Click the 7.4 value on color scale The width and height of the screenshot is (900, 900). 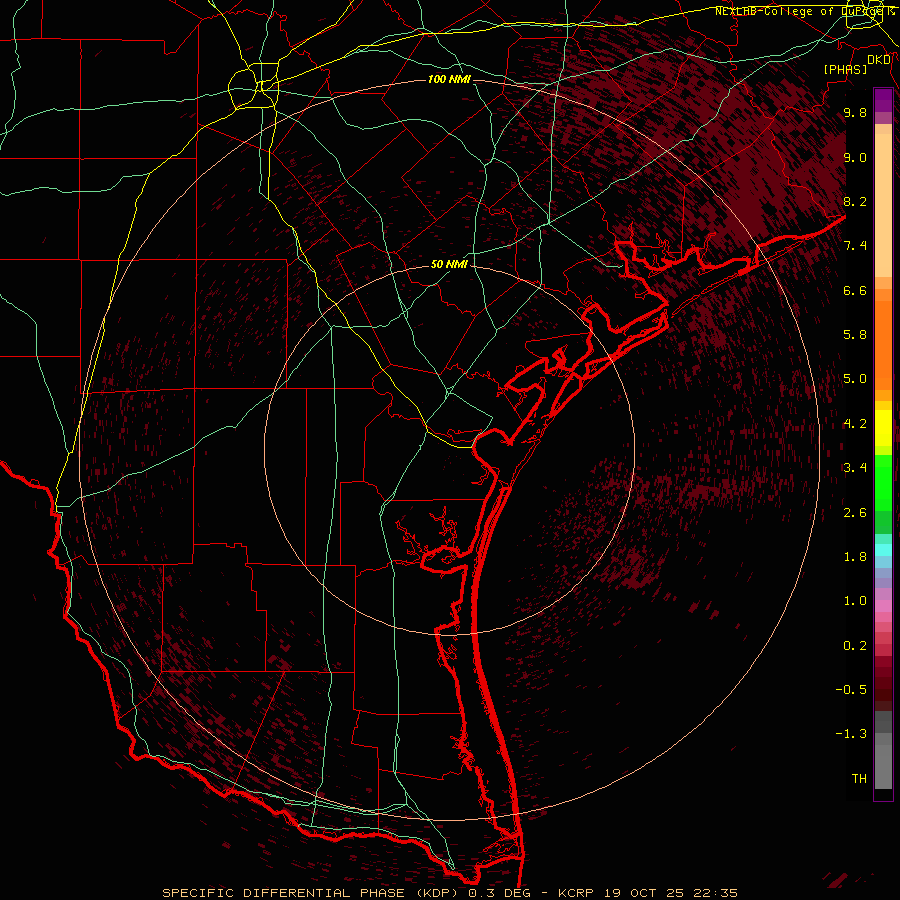pyautogui.click(x=855, y=246)
